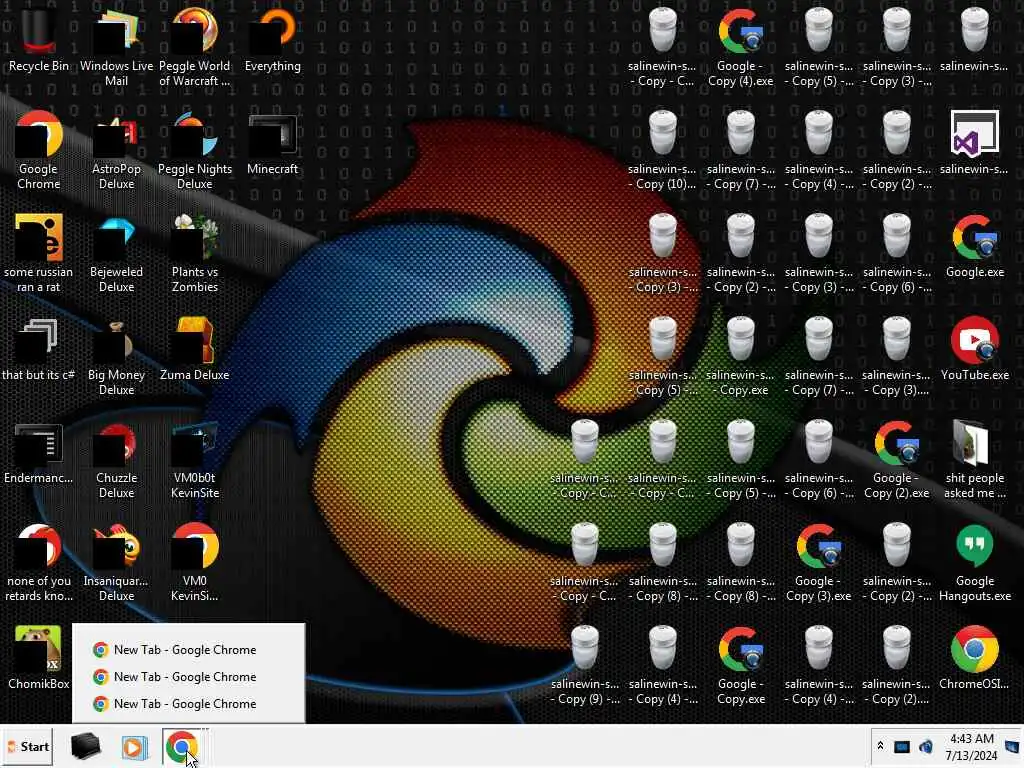This screenshot has width=1024, height=768.
Task: Select Google Hangouts.exe icon
Action: pos(975,562)
